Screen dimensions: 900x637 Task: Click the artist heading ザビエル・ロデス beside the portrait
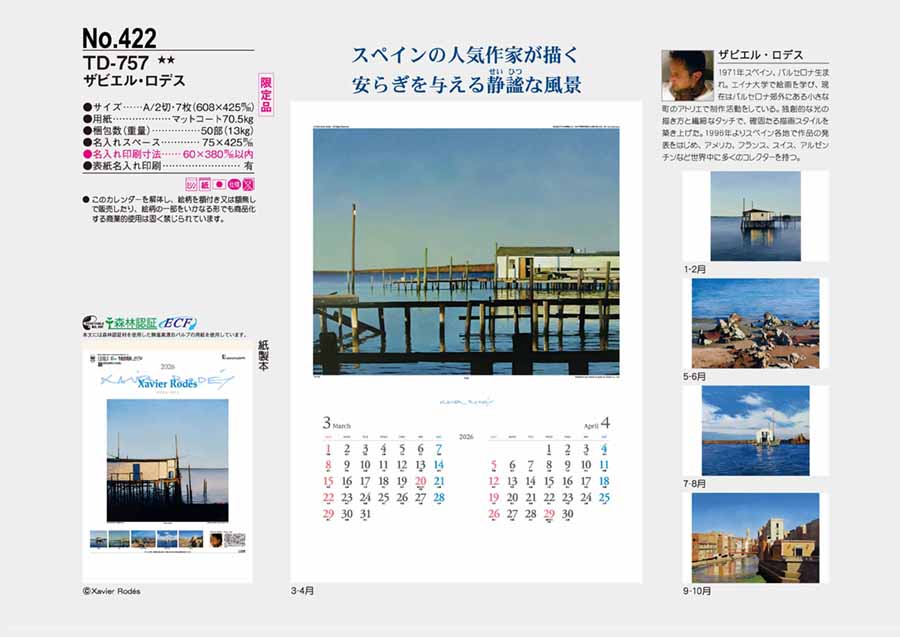761,55
